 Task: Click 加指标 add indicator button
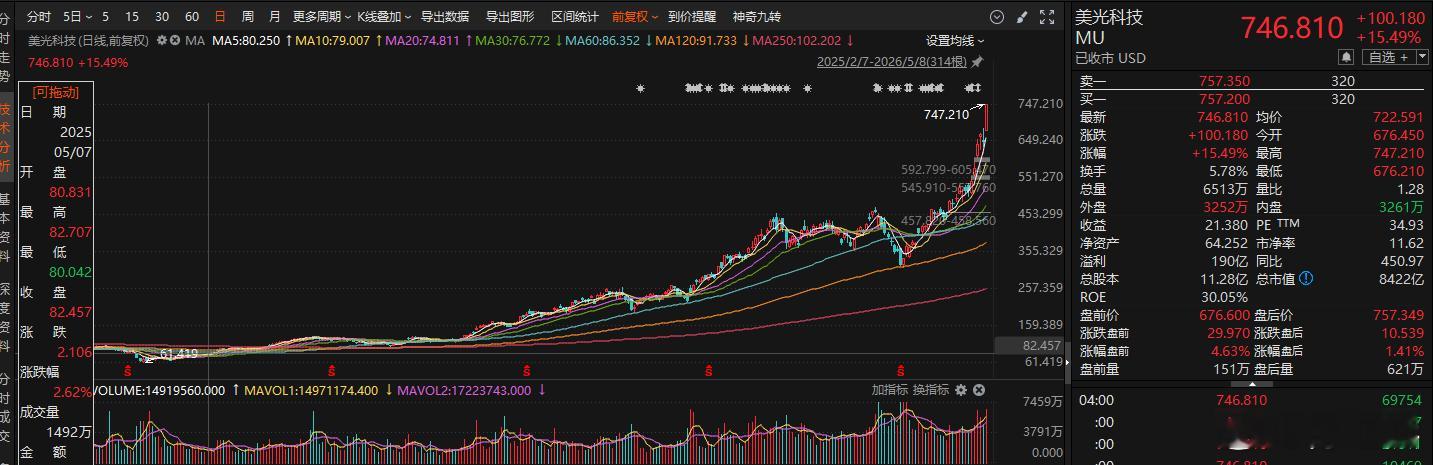pyautogui.click(x=889, y=390)
